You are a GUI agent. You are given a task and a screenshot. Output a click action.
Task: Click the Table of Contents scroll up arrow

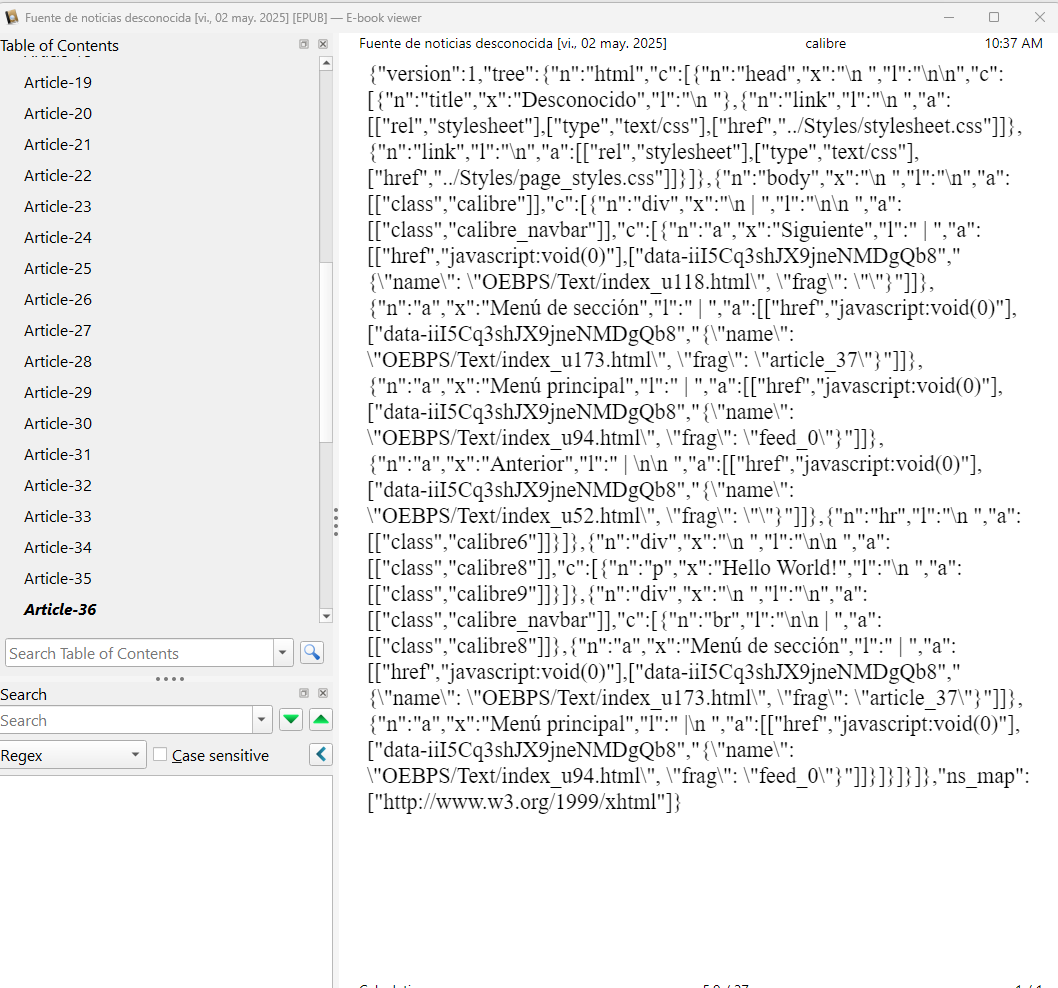(326, 63)
